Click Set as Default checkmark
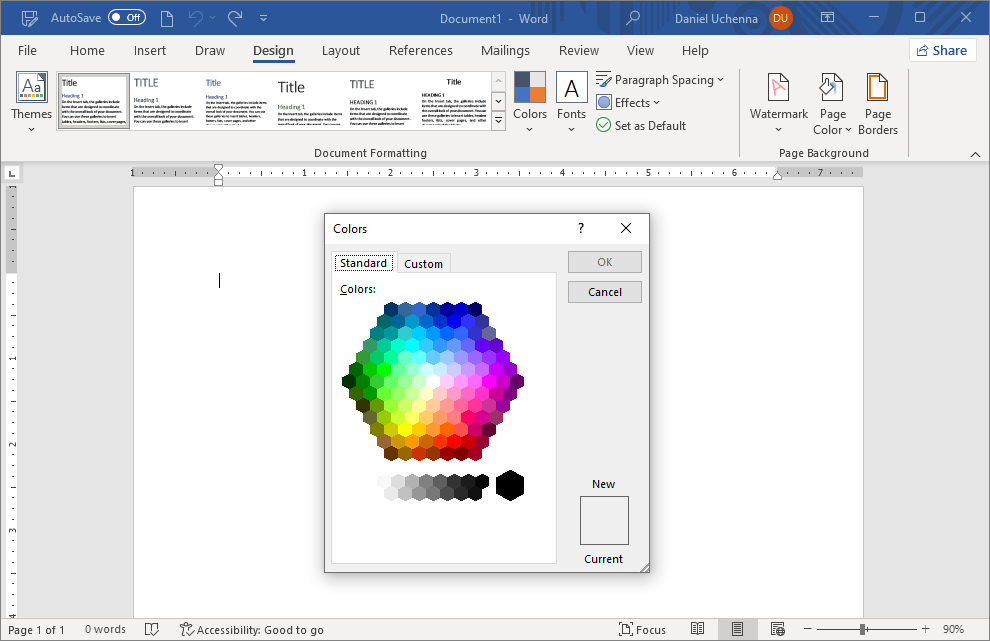 [603, 125]
